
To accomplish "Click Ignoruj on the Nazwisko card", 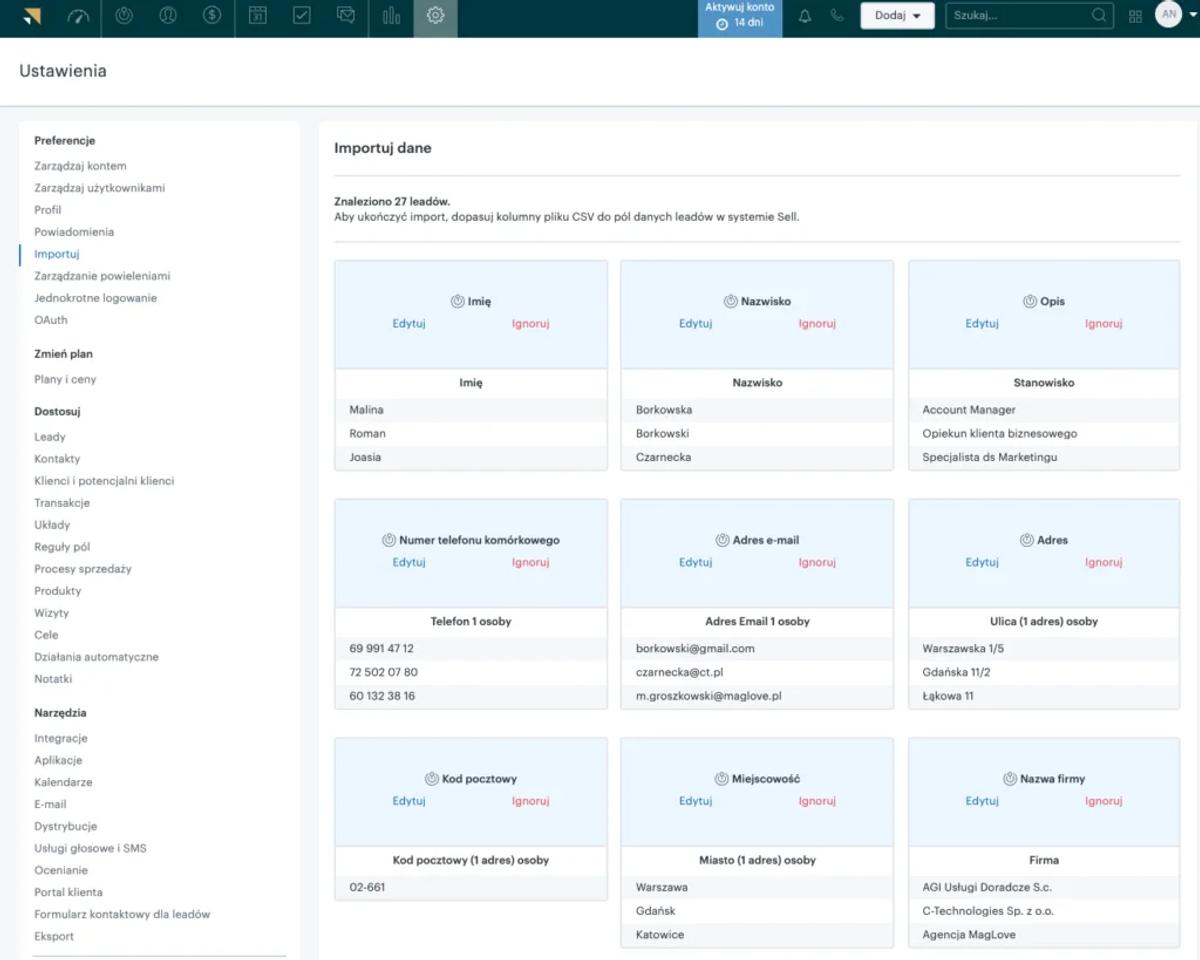I will (817, 323).
